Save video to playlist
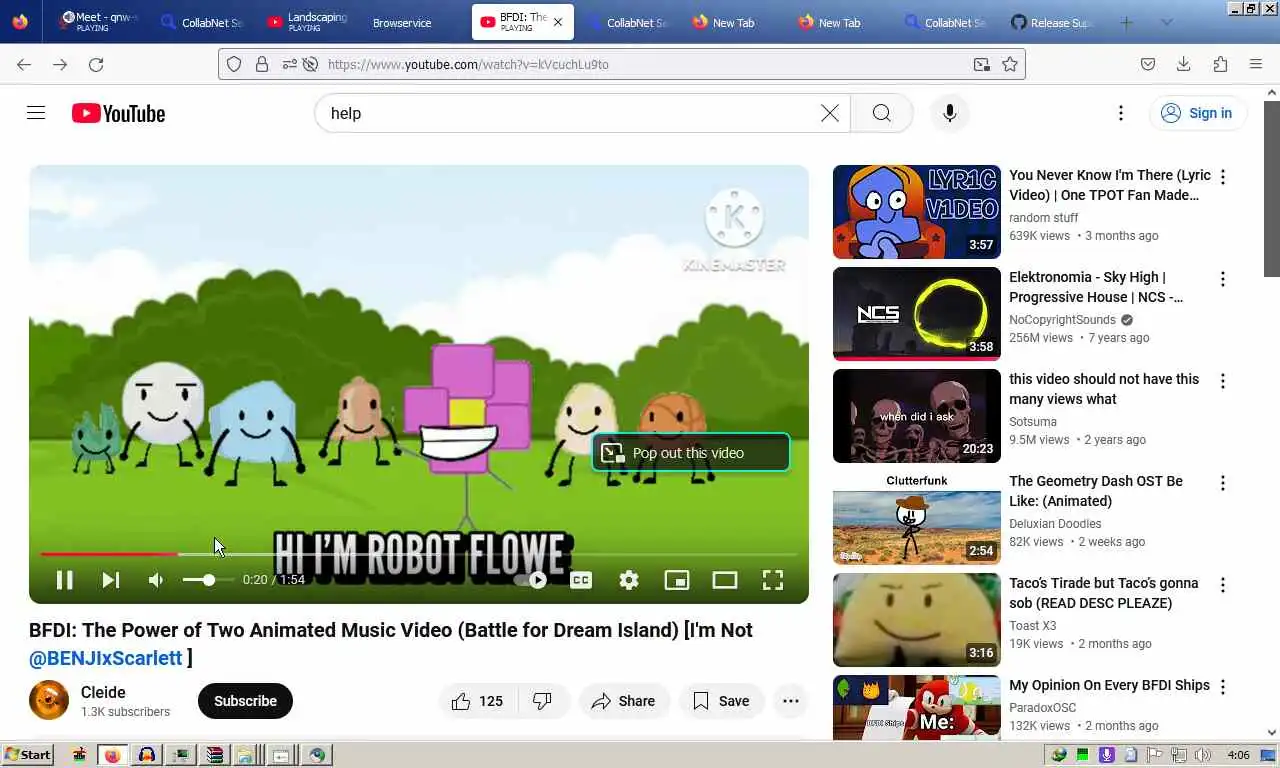This screenshot has height=768, width=1280. pos(722,701)
